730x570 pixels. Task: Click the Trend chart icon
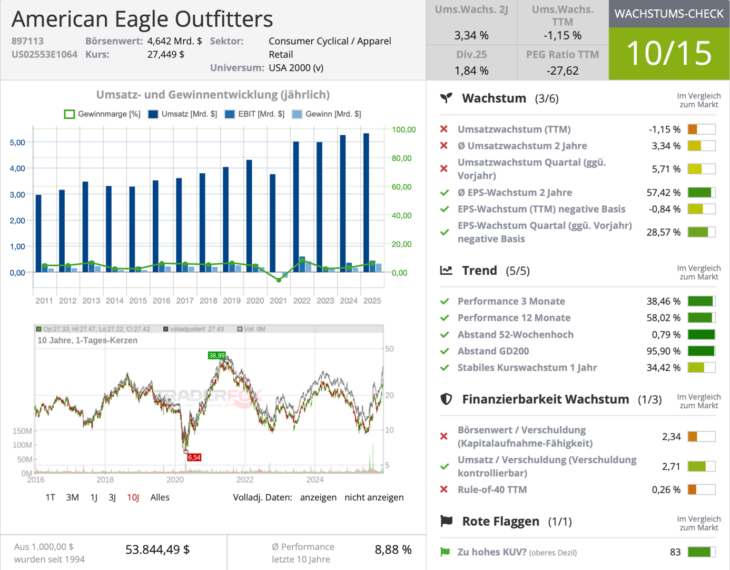446,271
